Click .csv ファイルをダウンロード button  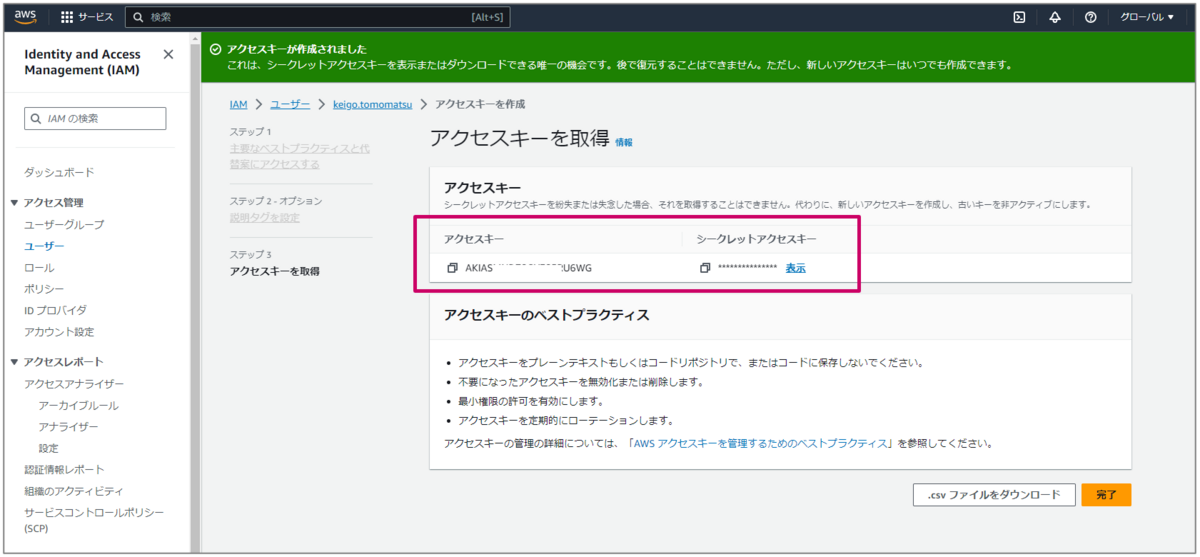pyautogui.click(x=994, y=495)
